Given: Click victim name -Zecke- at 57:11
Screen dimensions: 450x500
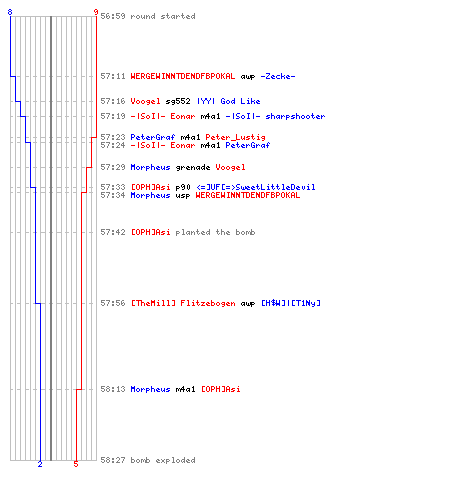Looking at the screenshot, I should pos(278,76).
